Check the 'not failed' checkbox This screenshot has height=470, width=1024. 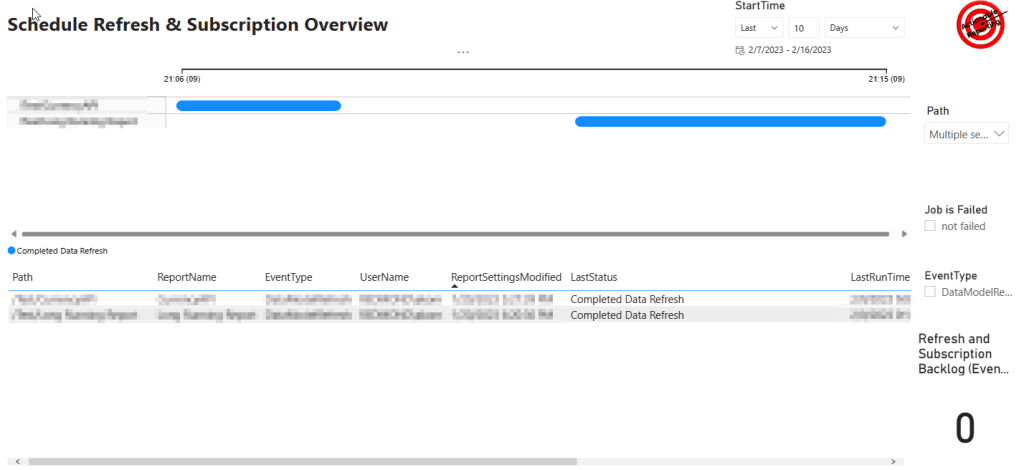point(931,226)
